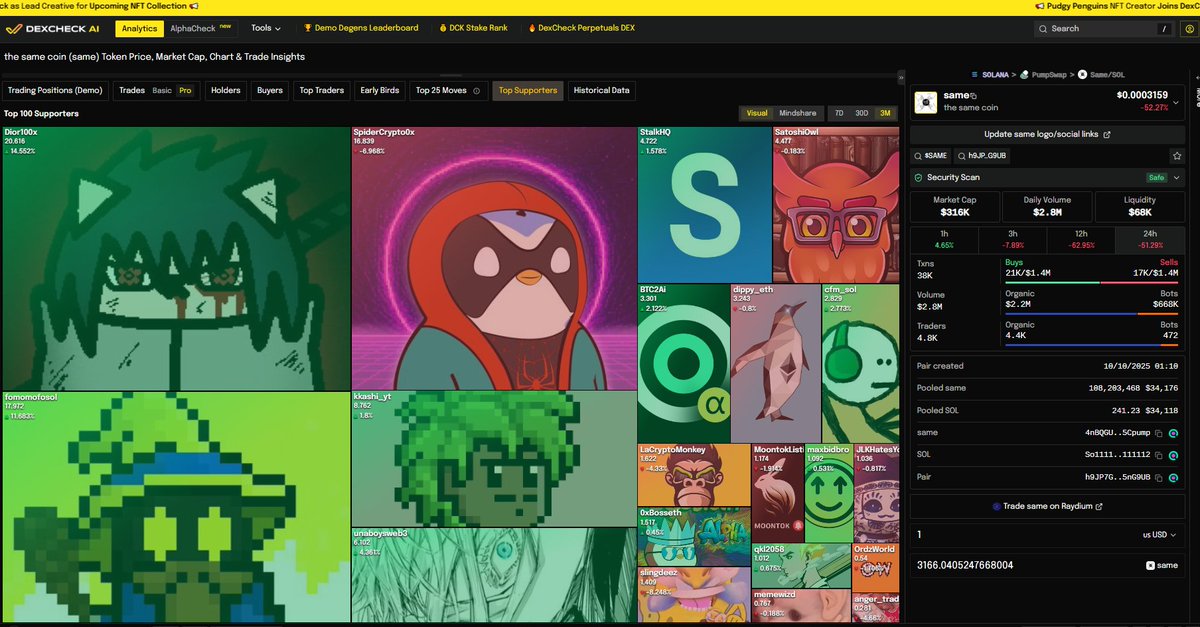This screenshot has width=1200, height=627.
Task: Open explorer icon for SOL row
Action: click(1174, 455)
